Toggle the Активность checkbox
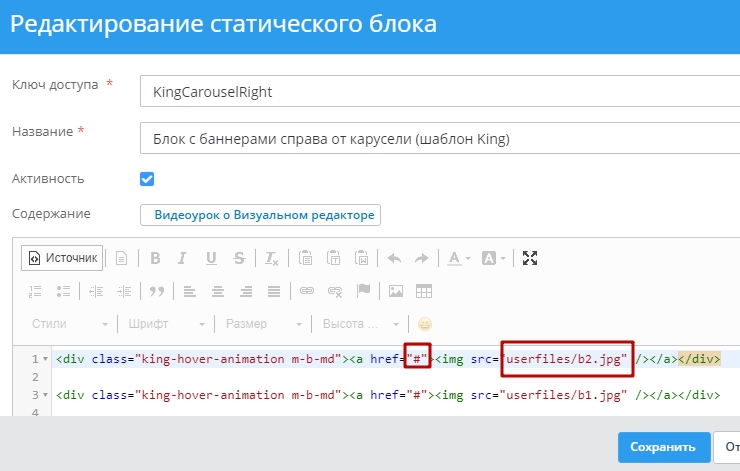740x471 pixels. pos(147,179)
